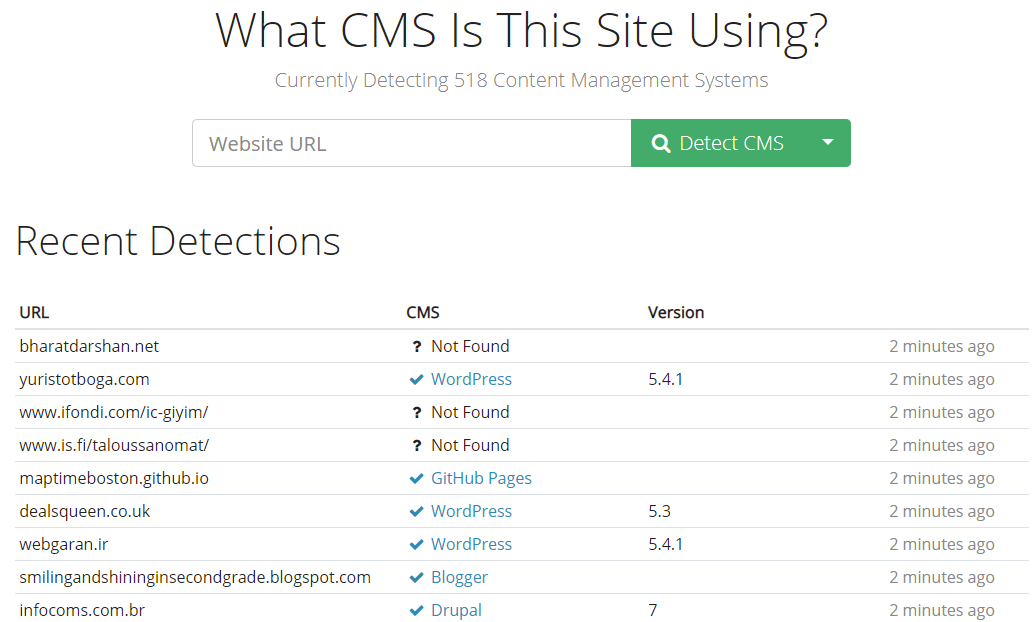The width and height of the screenshot is (1033, 622).
Task: Open the WordPress link for yuristotboga.com
Action: [x=471, y=379]
